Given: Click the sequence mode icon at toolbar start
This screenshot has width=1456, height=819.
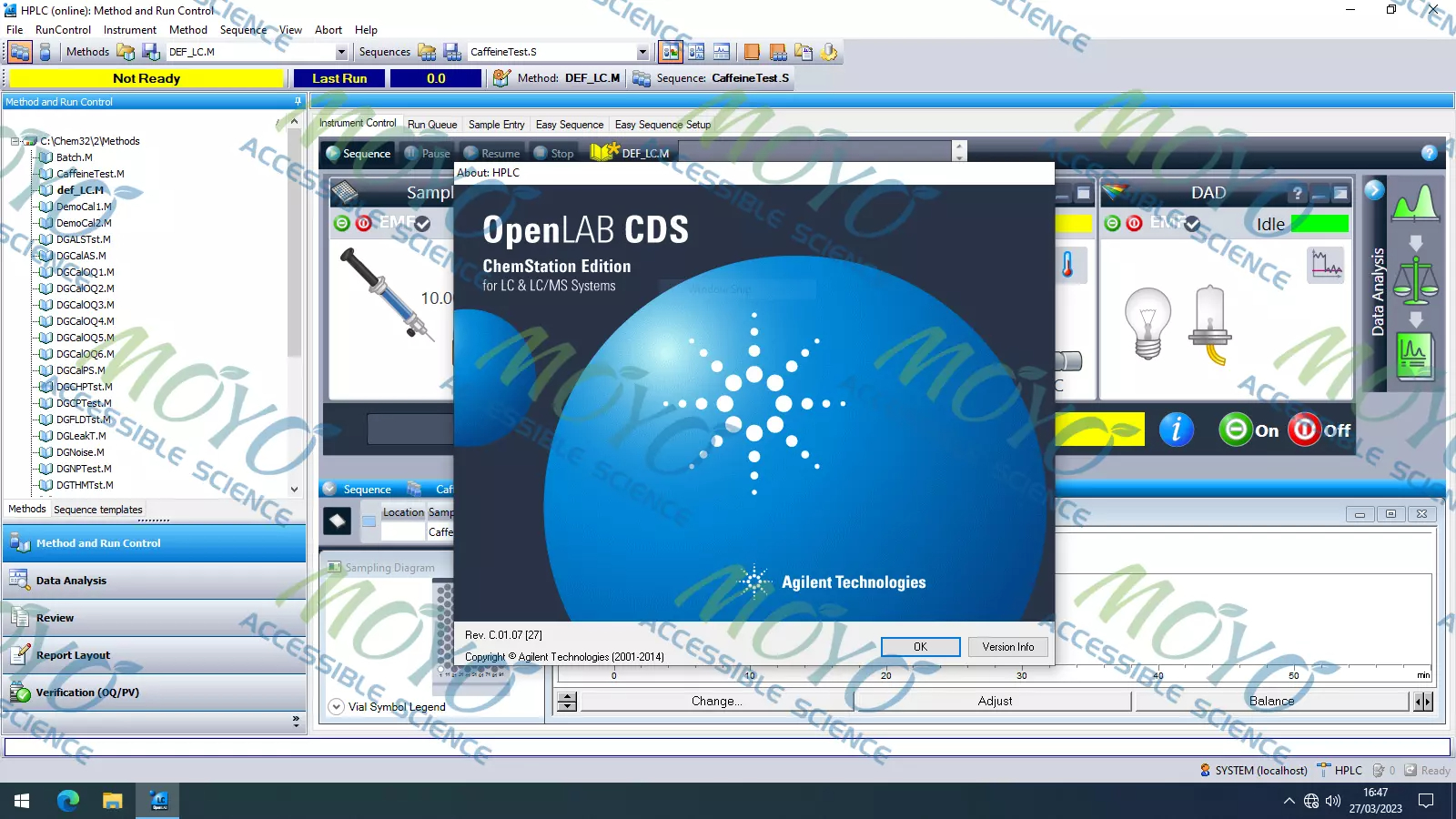Looking at the screenshot, I should click(20, 52).
